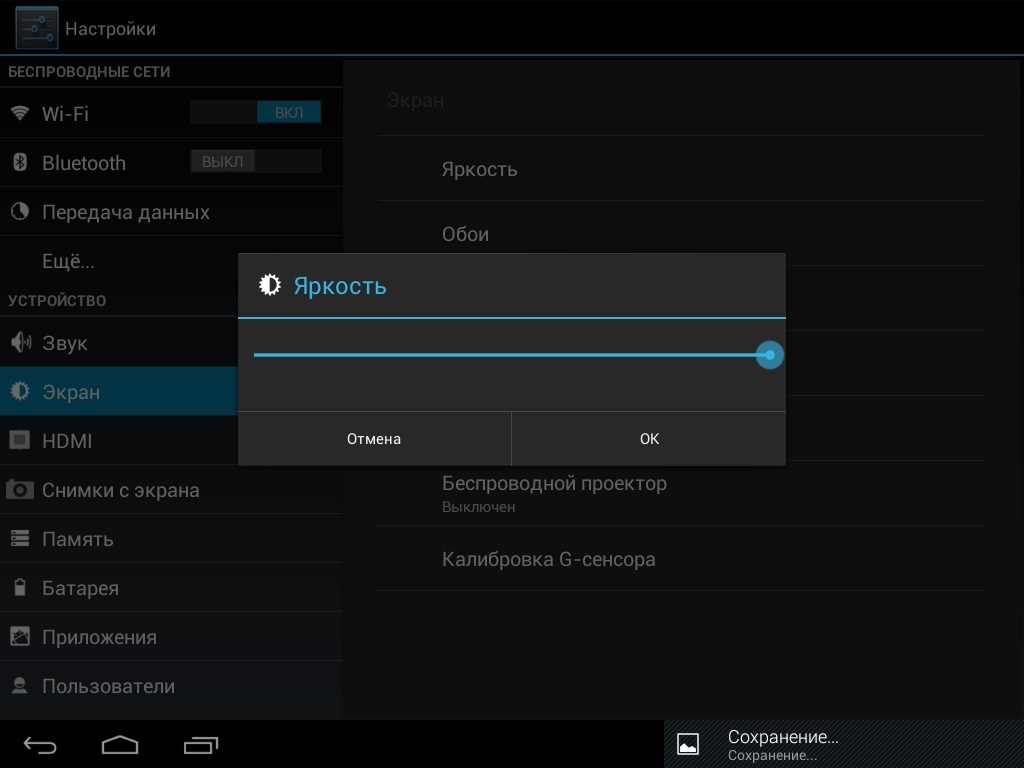Open the Память settings section
1024x768 pixels.
click(x=77, y=539)
